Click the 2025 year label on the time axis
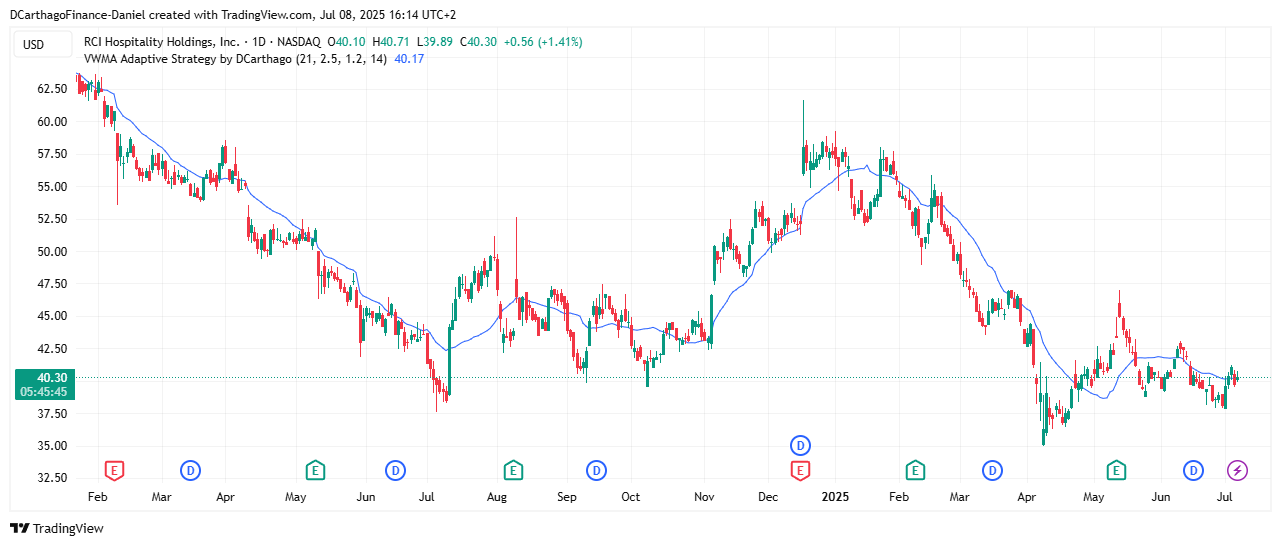Screen dimensions: 1281x546 (834, 497)
